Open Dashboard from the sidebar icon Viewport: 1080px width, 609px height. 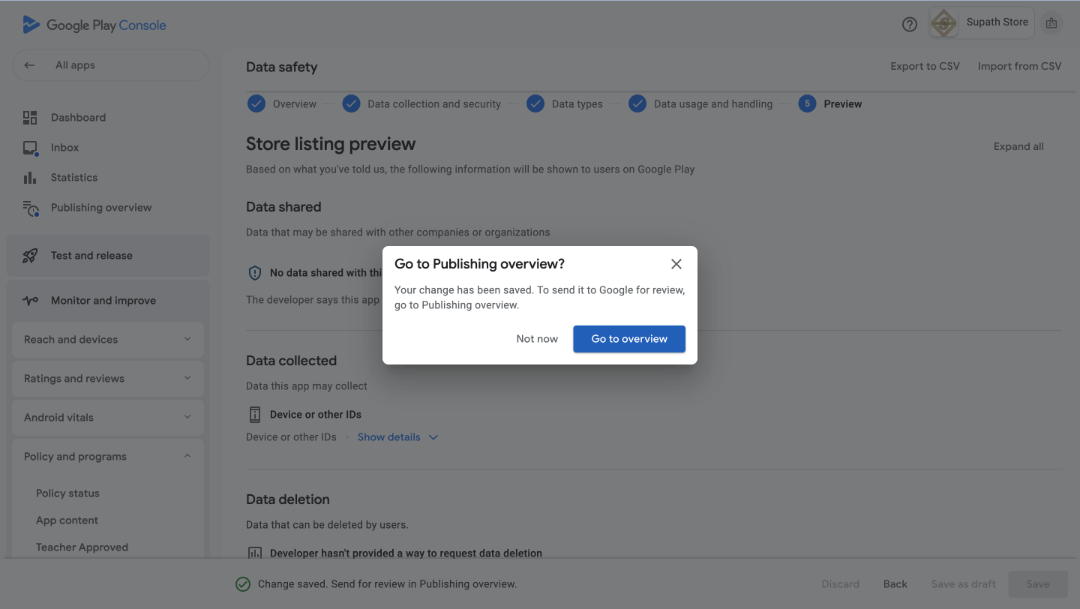tap(30, 118)
